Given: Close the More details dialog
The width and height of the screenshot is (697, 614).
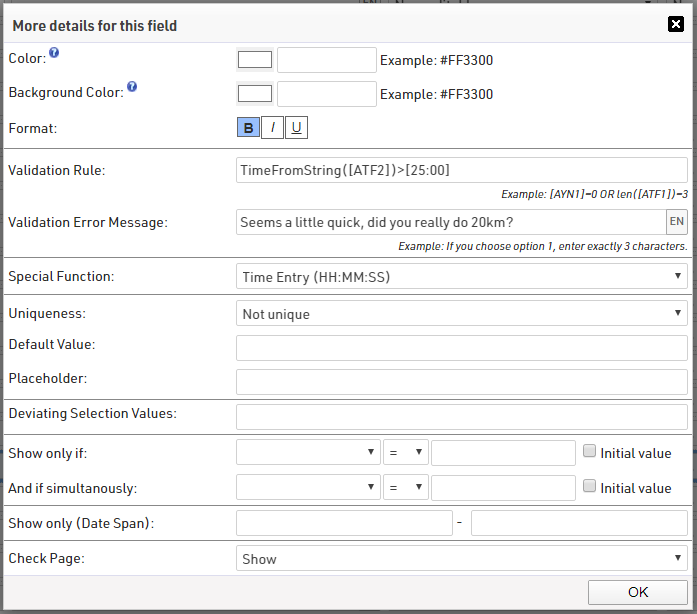Looking at the screenshot, I should (676, 24).
